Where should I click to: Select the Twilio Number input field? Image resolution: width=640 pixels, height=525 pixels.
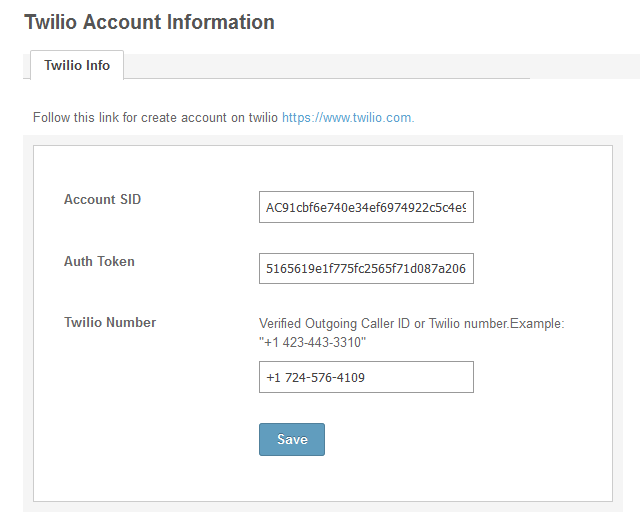pyautogui.click(x=366, y=377)
